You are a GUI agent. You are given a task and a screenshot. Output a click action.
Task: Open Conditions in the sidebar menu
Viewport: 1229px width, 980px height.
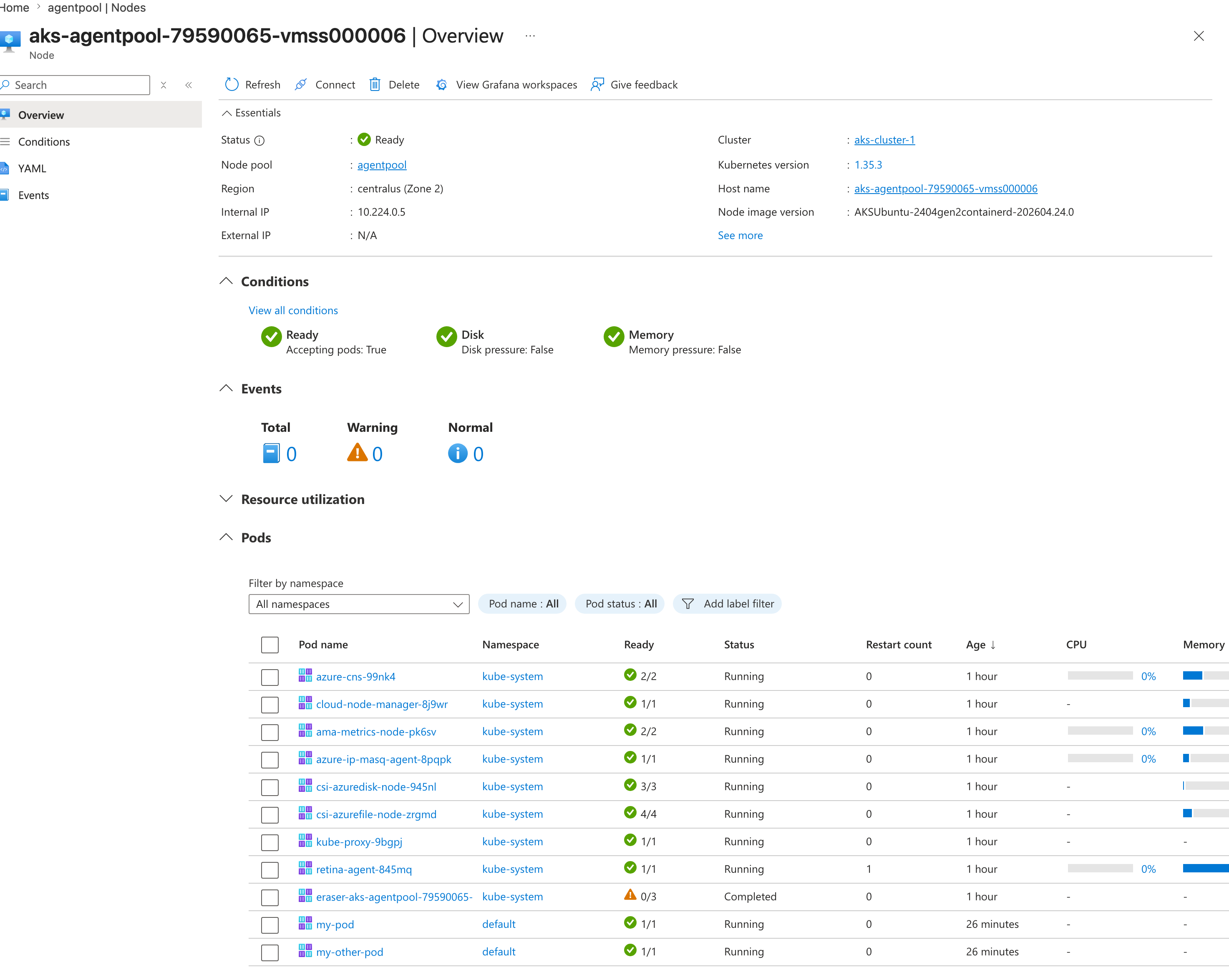click(101, 141)
